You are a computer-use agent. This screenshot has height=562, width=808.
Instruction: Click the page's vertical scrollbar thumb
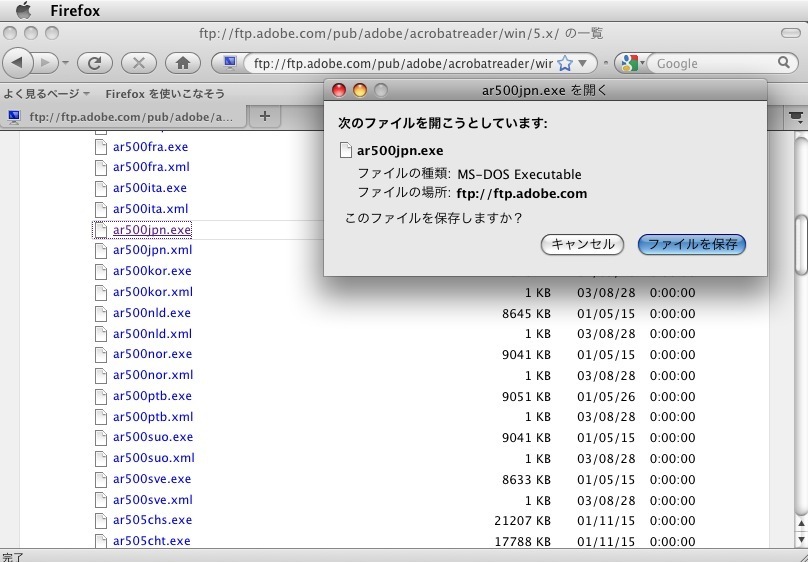(x=801, y=245)
